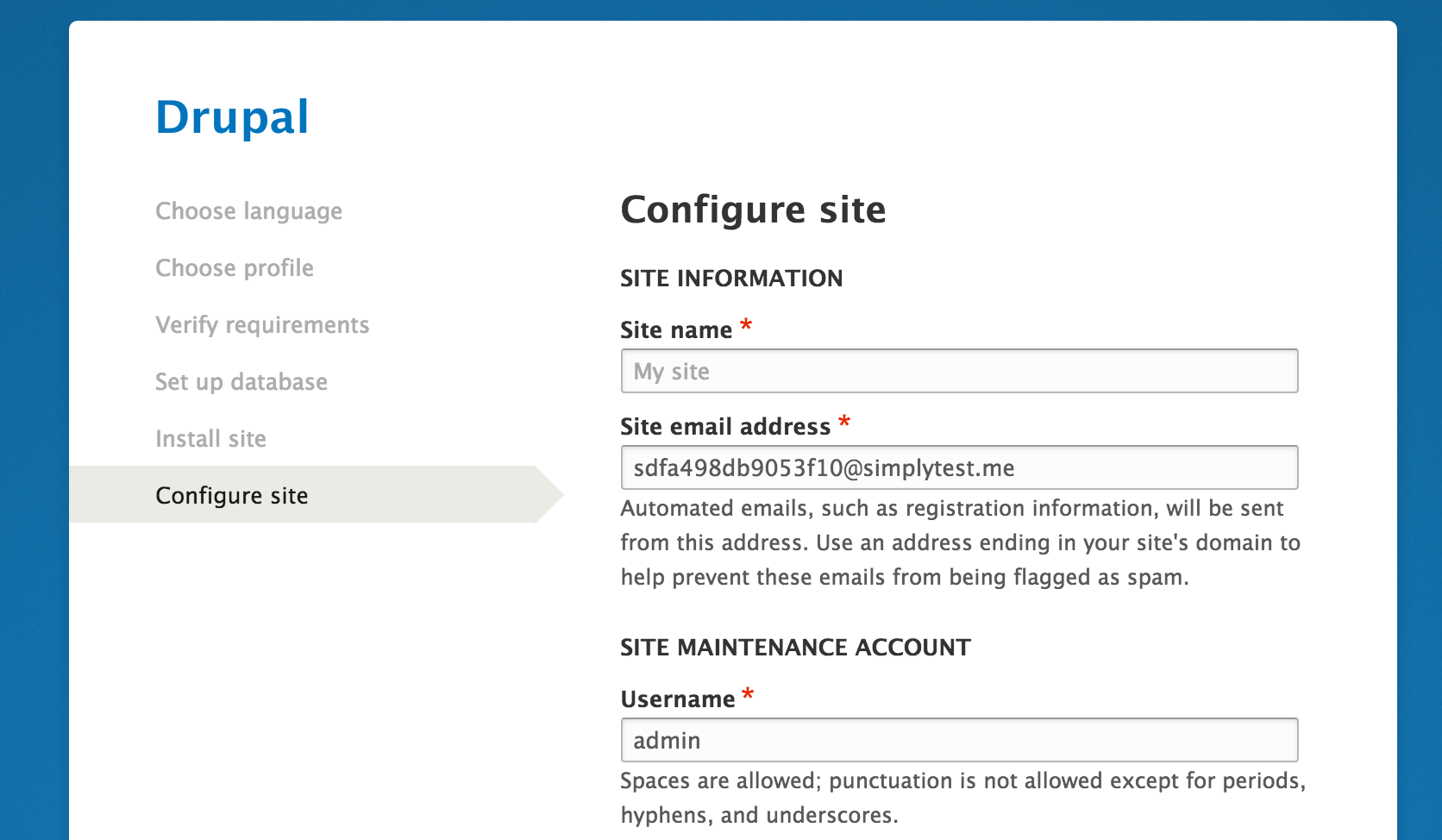1442x840 pixels.
Task: Select the Choose profile step
Action: [235, 268]
